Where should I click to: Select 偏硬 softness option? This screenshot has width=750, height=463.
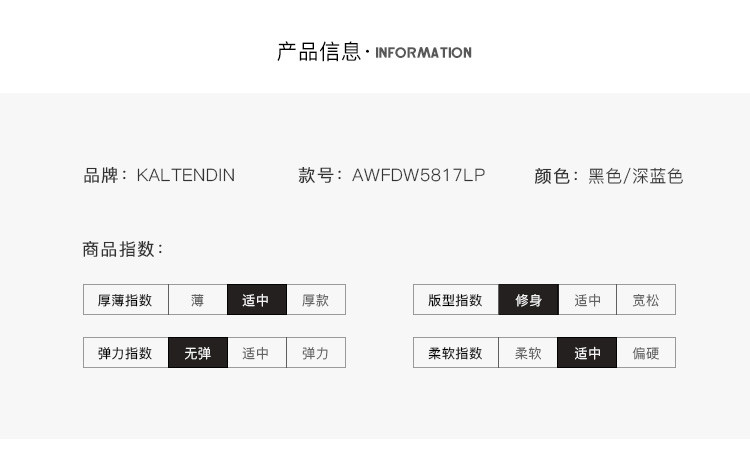coord(646,353)
